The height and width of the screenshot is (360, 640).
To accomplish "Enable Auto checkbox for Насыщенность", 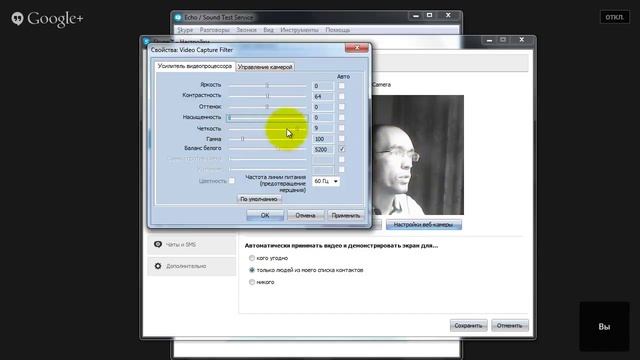I will coord(341,118).
